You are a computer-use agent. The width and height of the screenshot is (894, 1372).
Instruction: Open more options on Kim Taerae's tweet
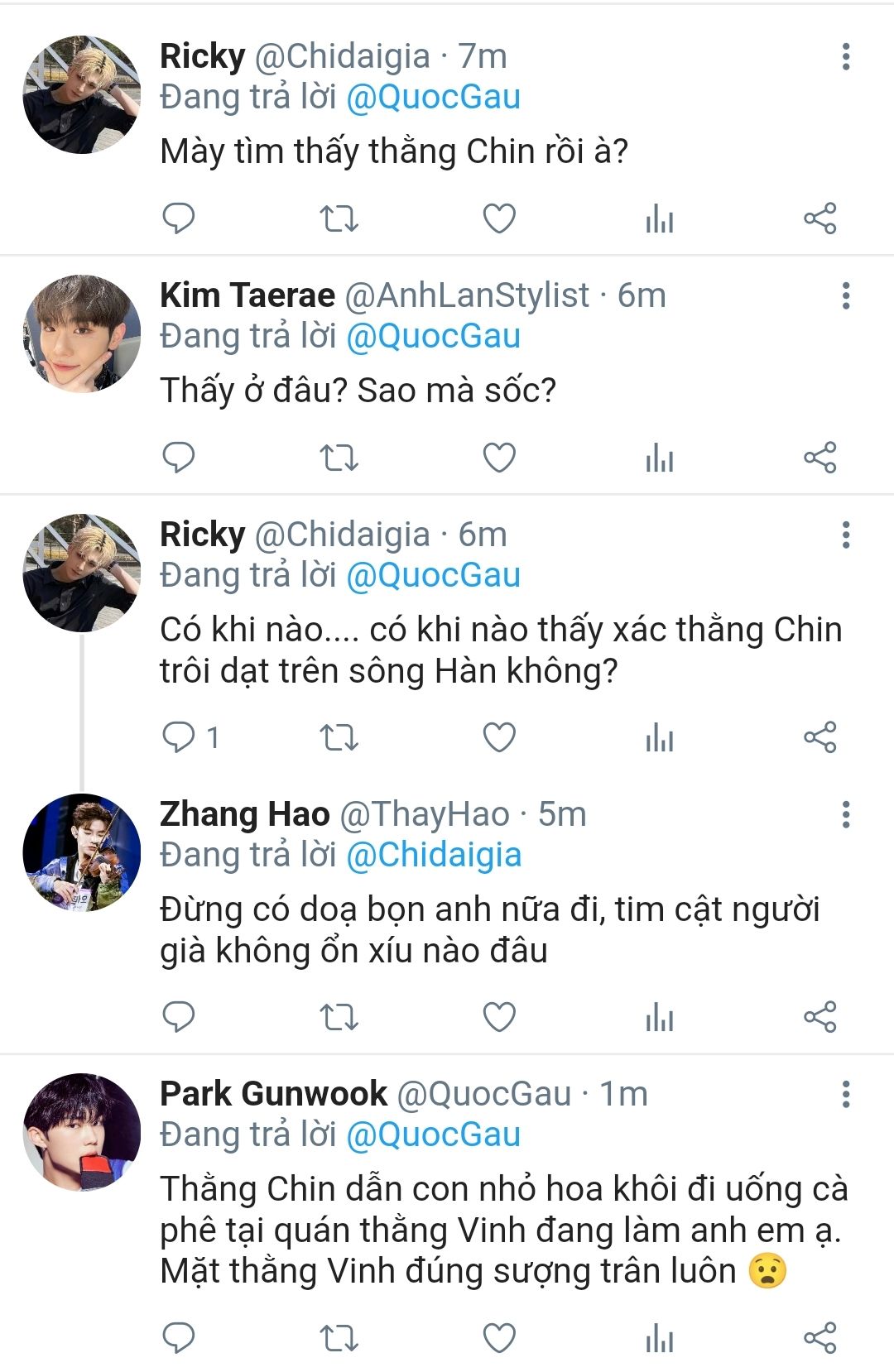845,295
